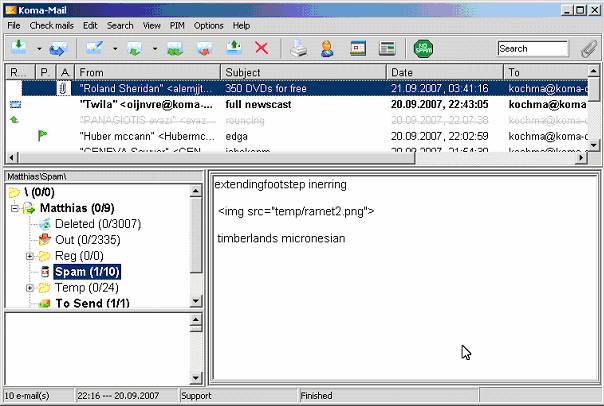Toggle the layout view icon

click(x=387, y=49)
